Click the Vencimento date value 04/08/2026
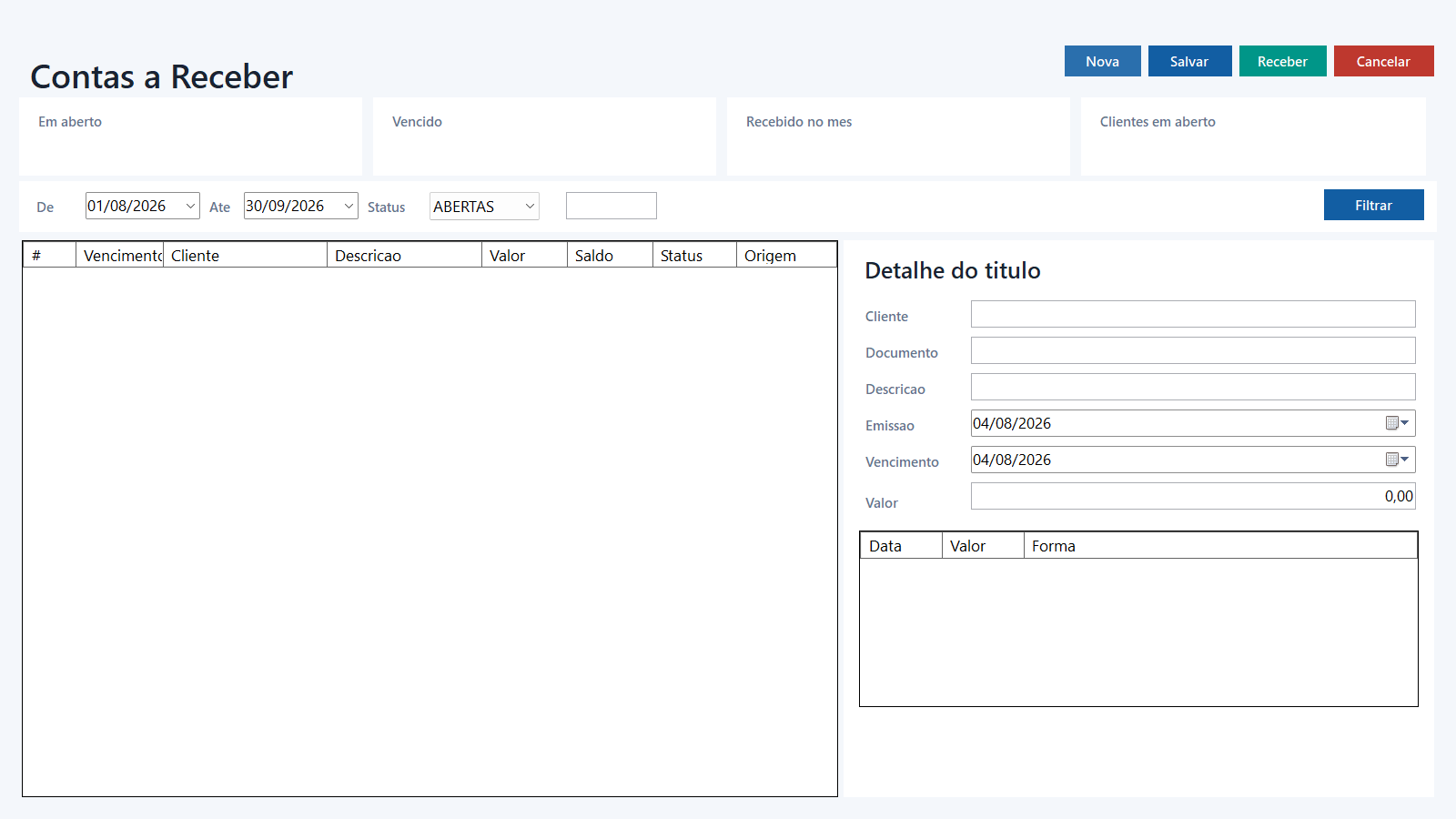The width and height of the screenshot is (1456, 819). pos(1012,460)
